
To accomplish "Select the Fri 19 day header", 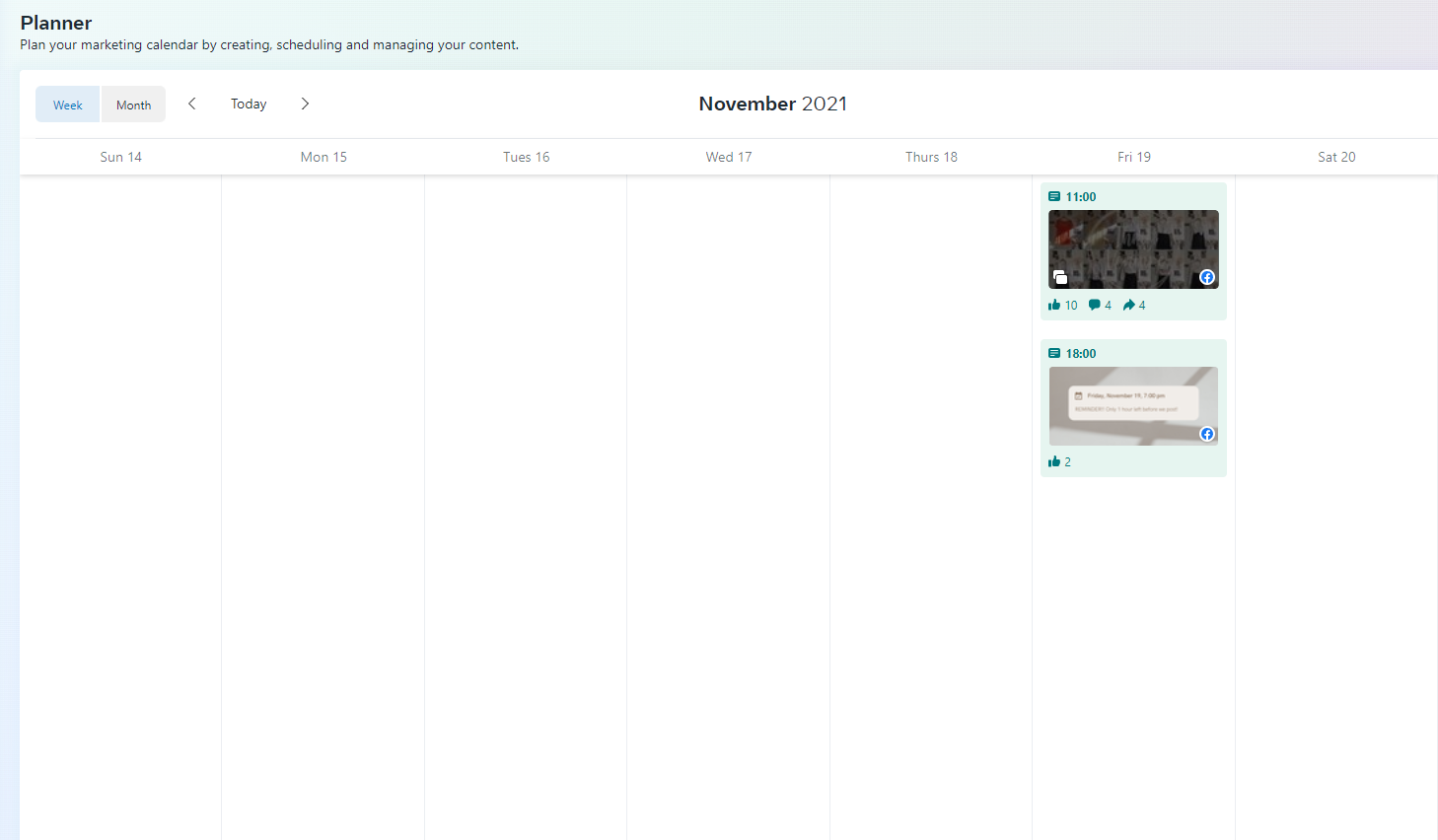I will (1134, 157).
